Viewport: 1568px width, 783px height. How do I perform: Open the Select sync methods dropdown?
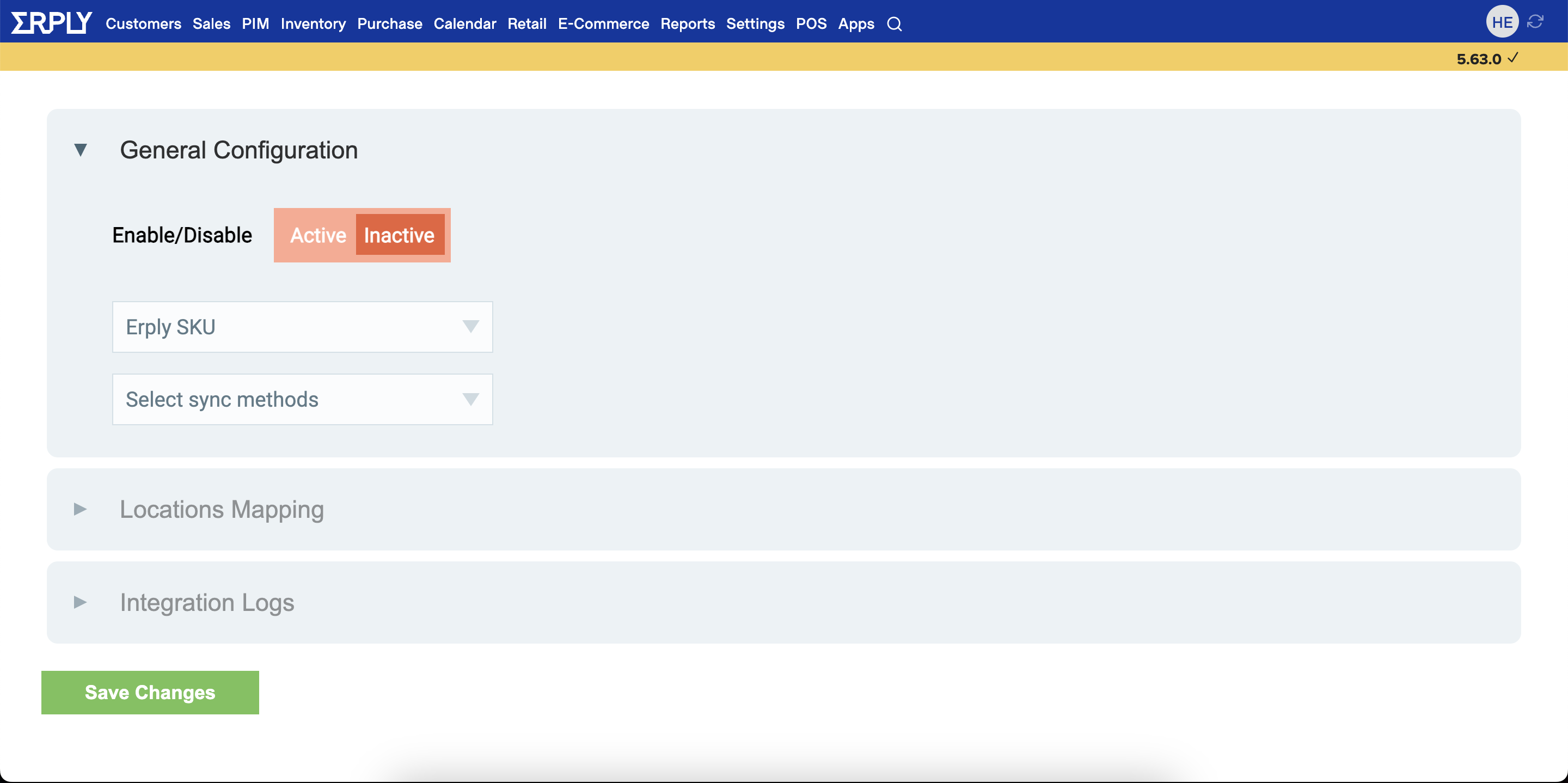click(x=302, y=400)
